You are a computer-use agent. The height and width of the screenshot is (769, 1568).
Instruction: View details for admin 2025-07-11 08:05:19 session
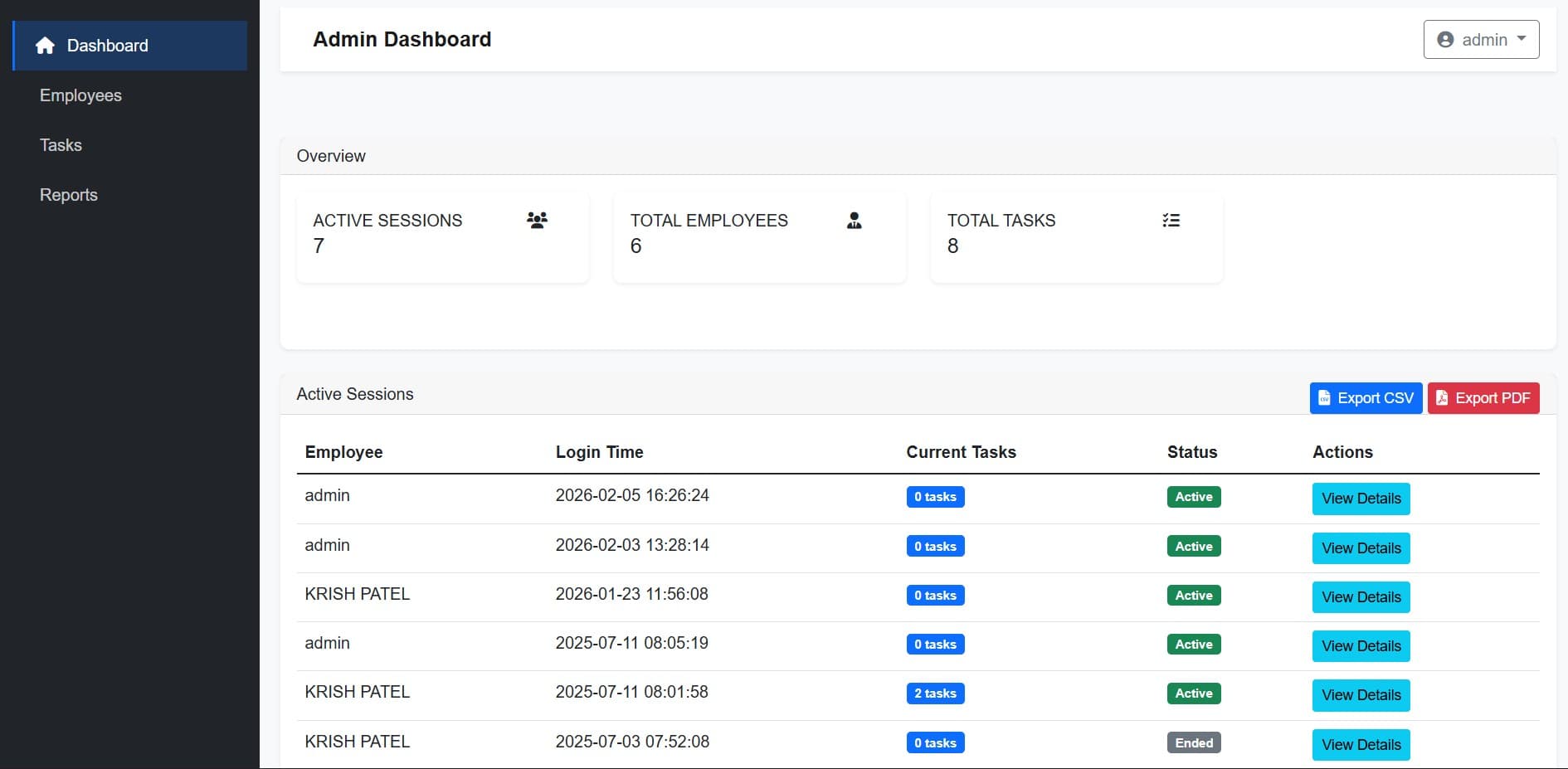1361,646
